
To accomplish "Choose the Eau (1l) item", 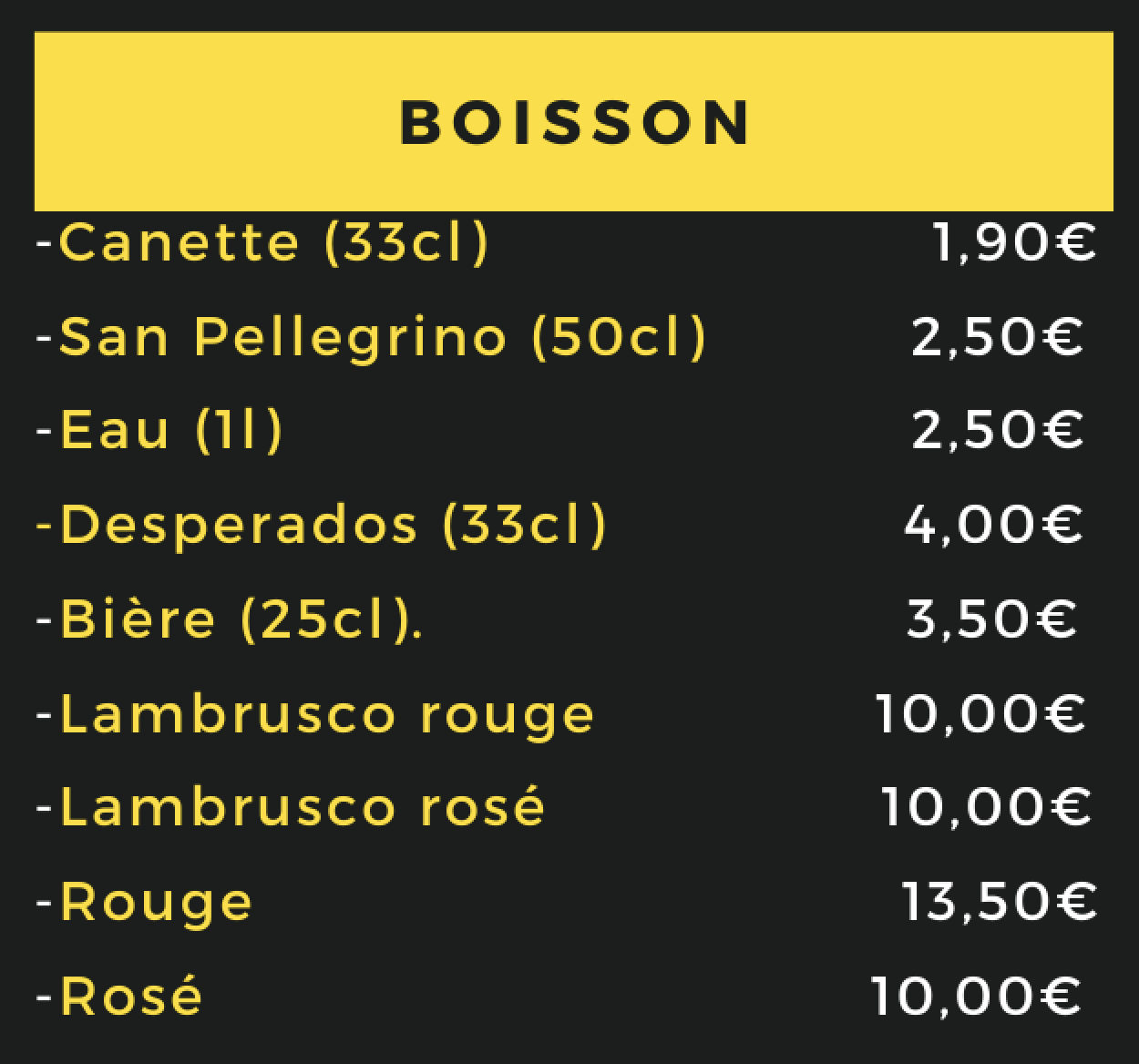I will (x=159, y=430).
